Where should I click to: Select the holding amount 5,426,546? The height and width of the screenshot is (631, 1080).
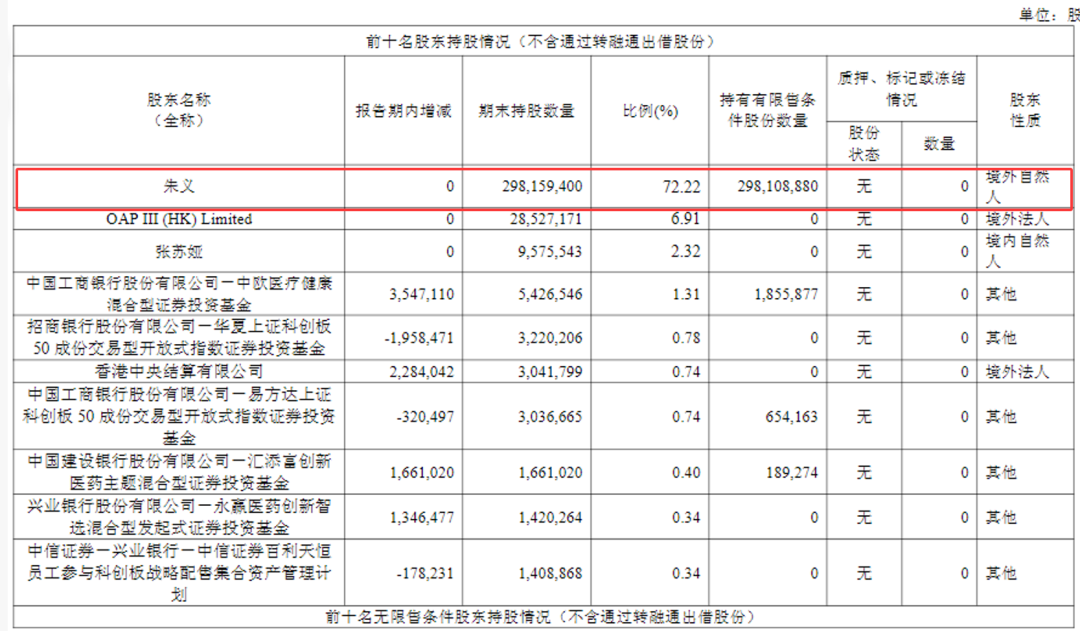550,294
